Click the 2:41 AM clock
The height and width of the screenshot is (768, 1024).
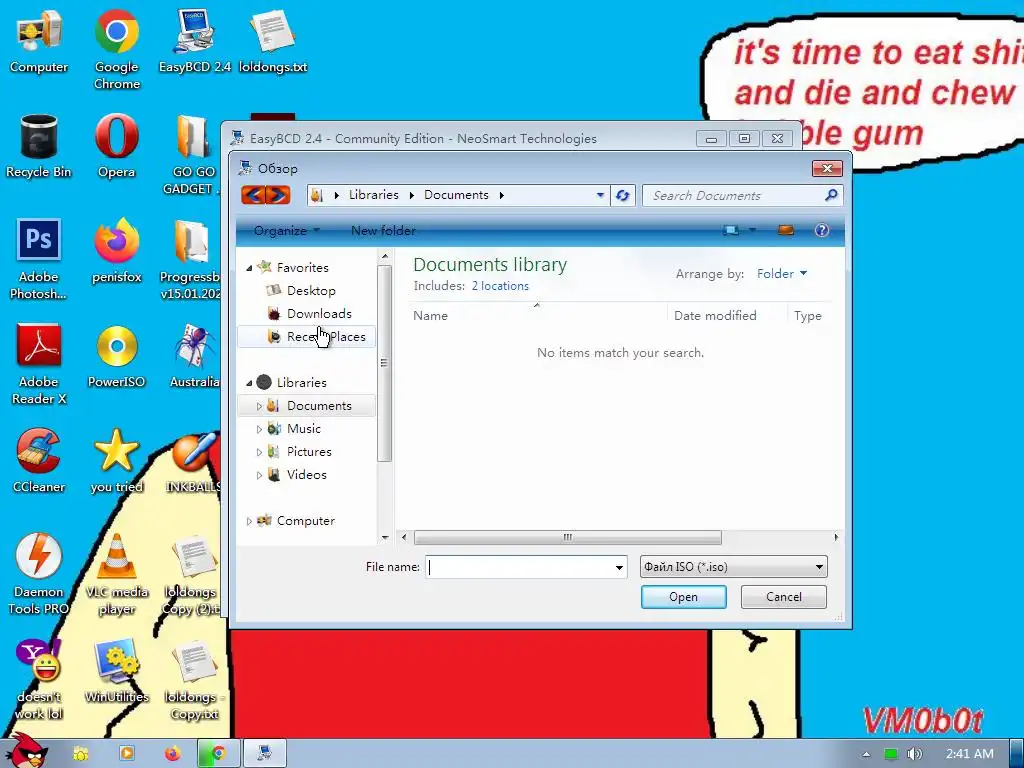point(970,754)
